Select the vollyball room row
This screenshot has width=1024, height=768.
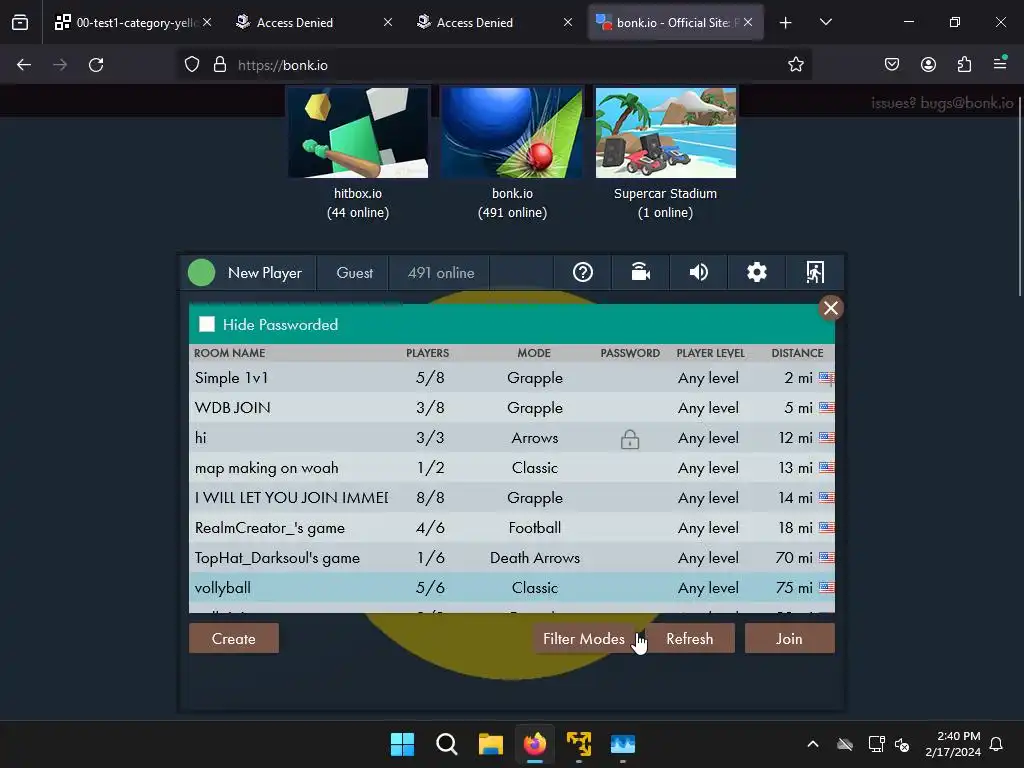click(x=512, y=588)
